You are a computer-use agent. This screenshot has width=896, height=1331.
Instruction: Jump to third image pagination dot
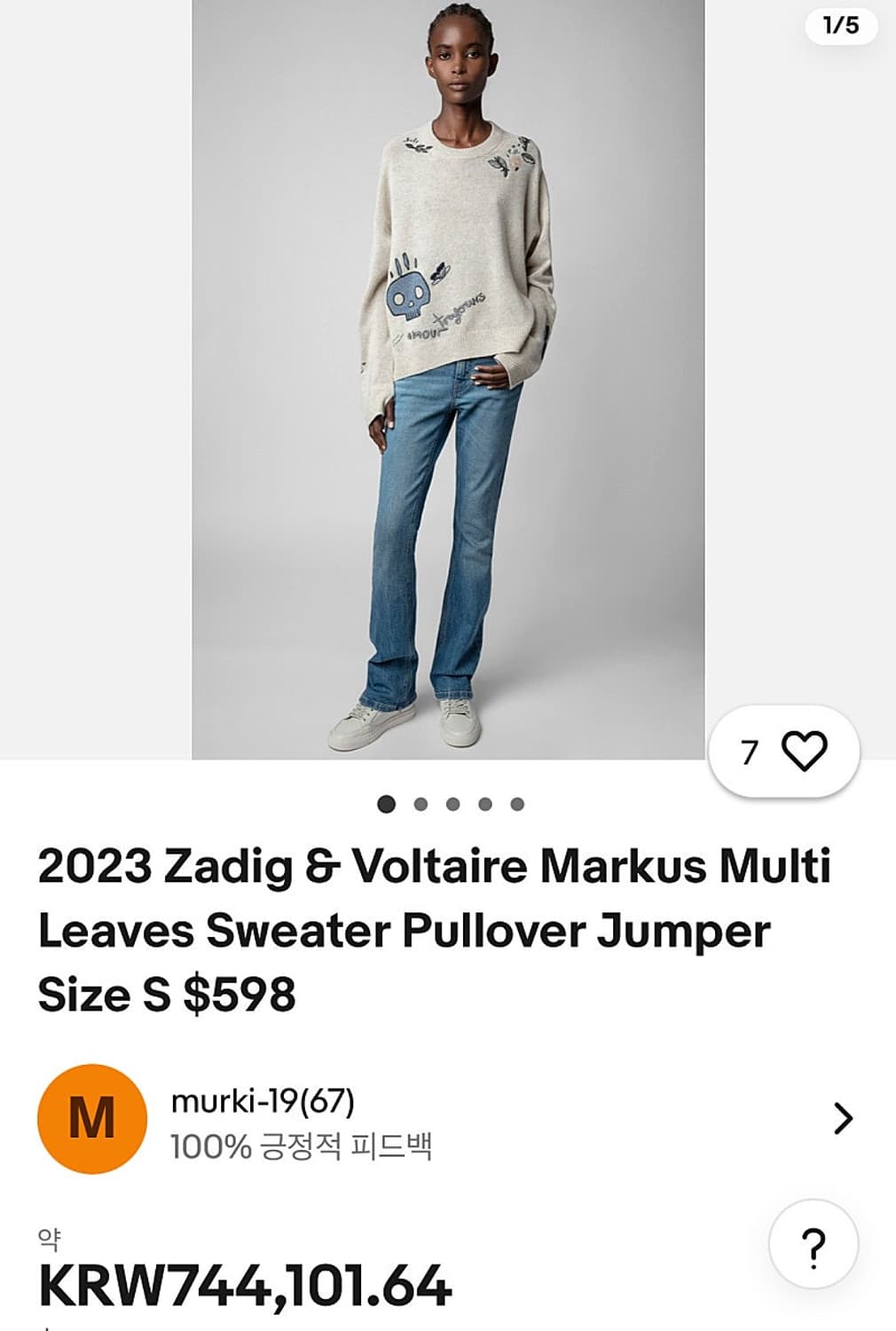[452, 804]
